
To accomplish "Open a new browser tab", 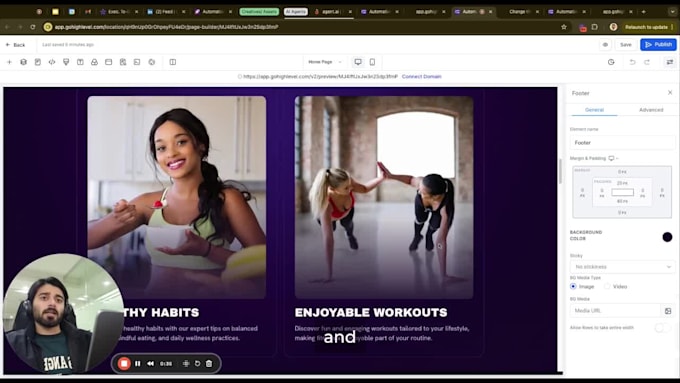I will (644, 12).
